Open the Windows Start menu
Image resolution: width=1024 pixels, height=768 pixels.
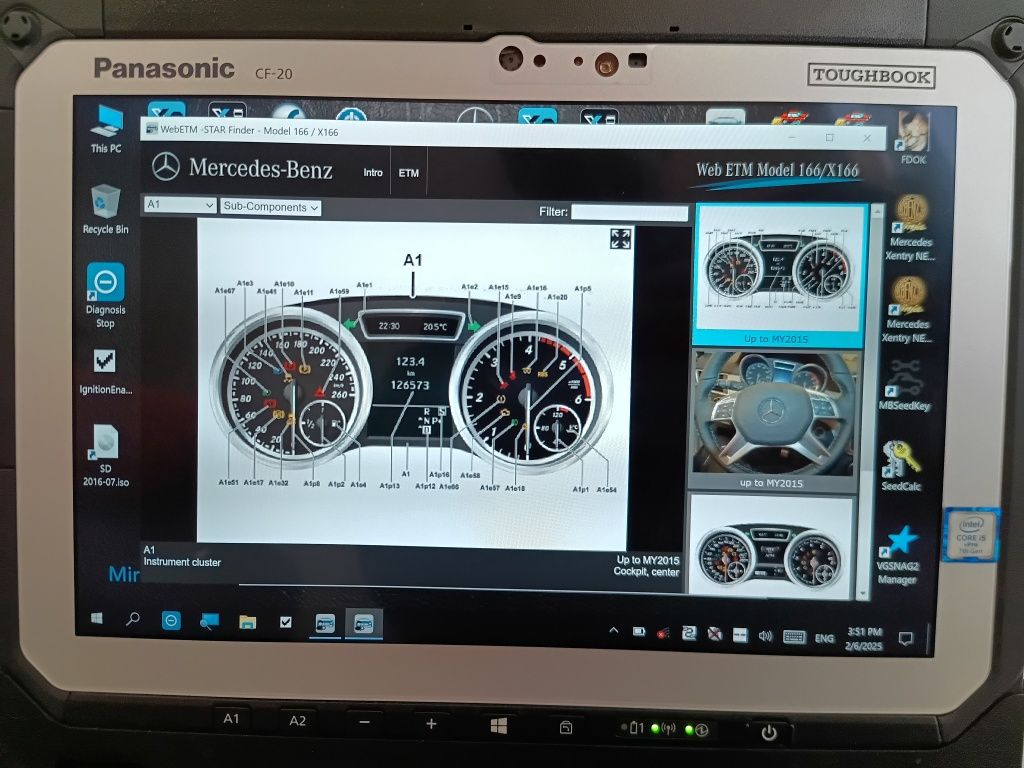tap(97, 618)
